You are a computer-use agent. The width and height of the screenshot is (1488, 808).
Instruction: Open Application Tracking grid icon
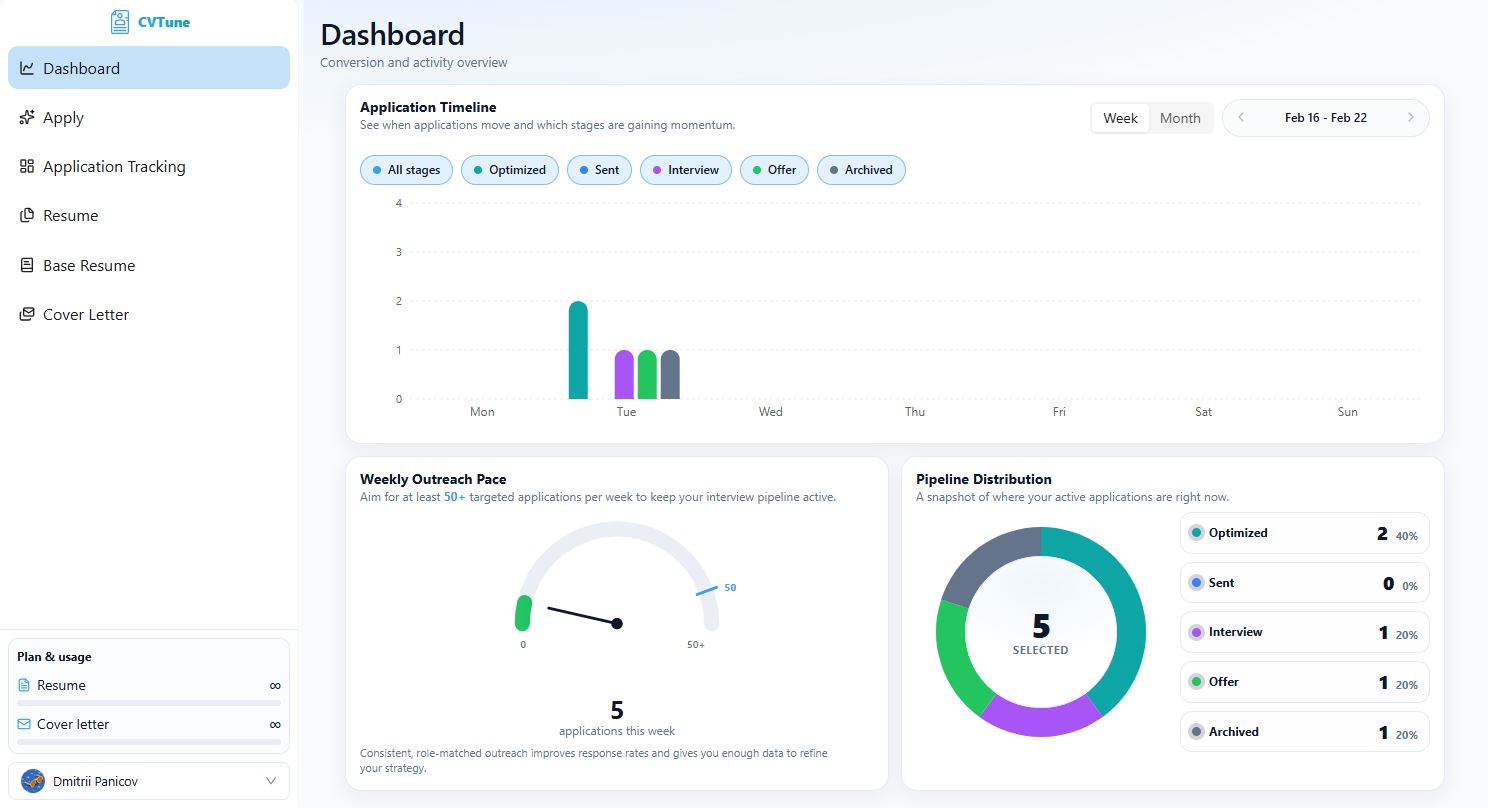pos(27,167)
